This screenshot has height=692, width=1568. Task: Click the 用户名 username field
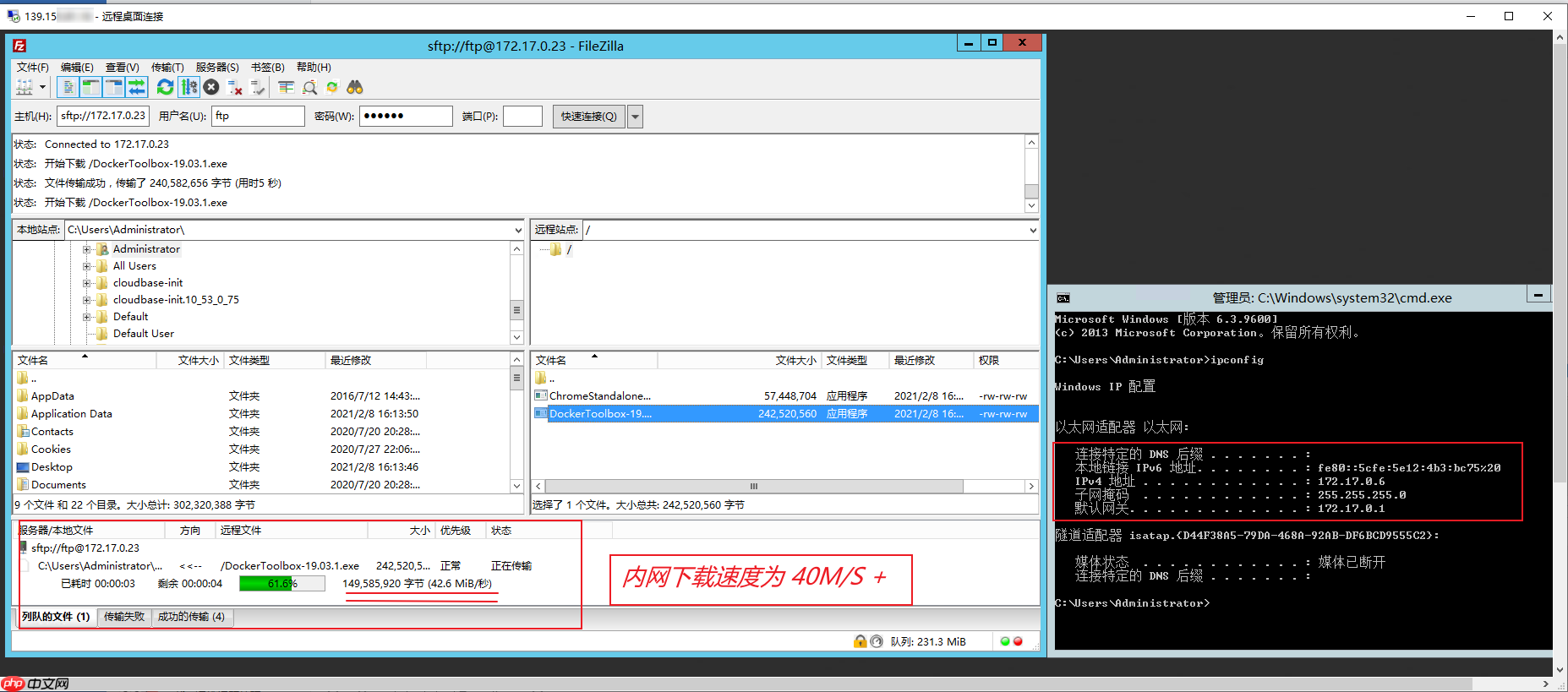coord(258,116)
